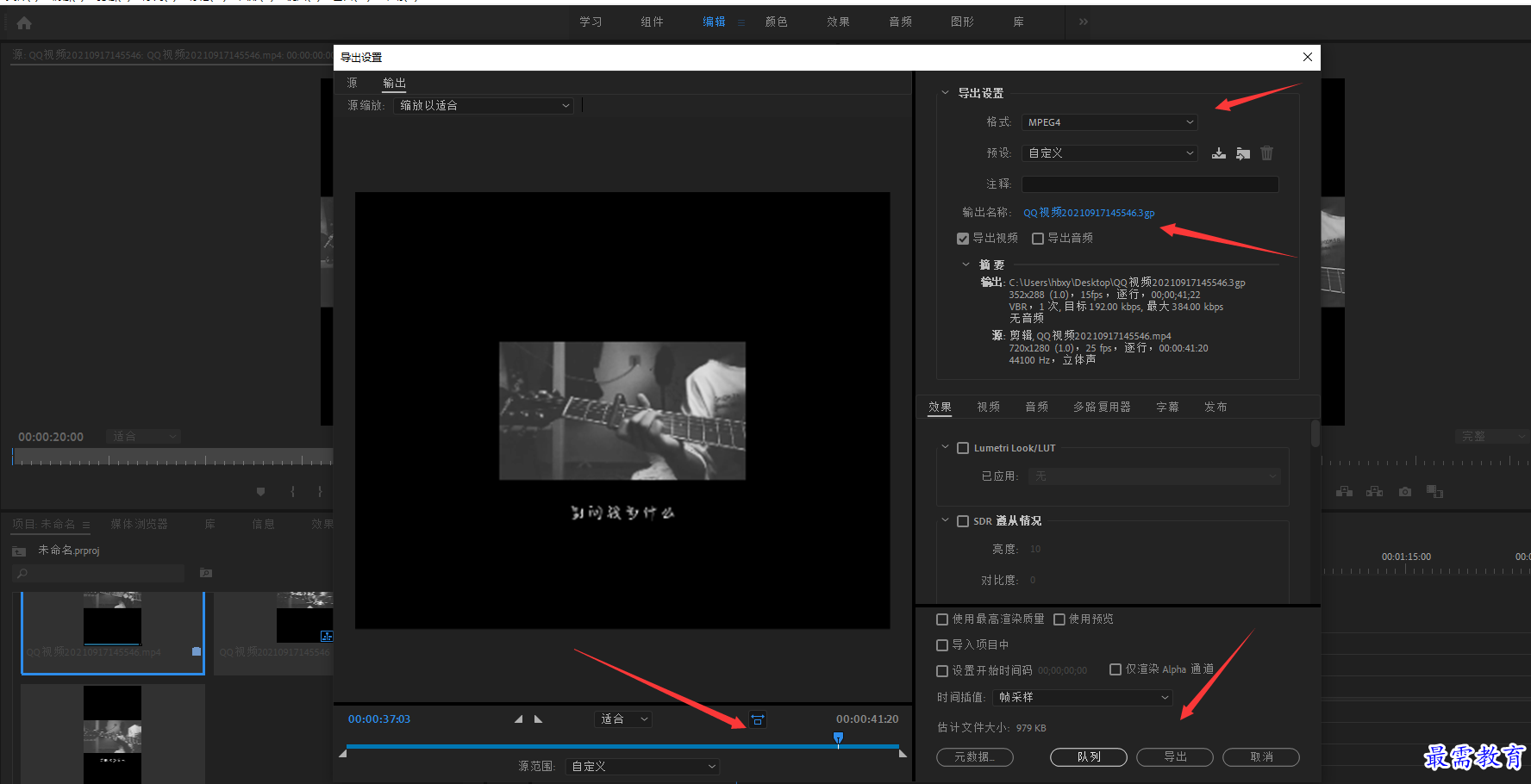
Task: Uncheck Export Video checkbox
Action: (963, 239)
